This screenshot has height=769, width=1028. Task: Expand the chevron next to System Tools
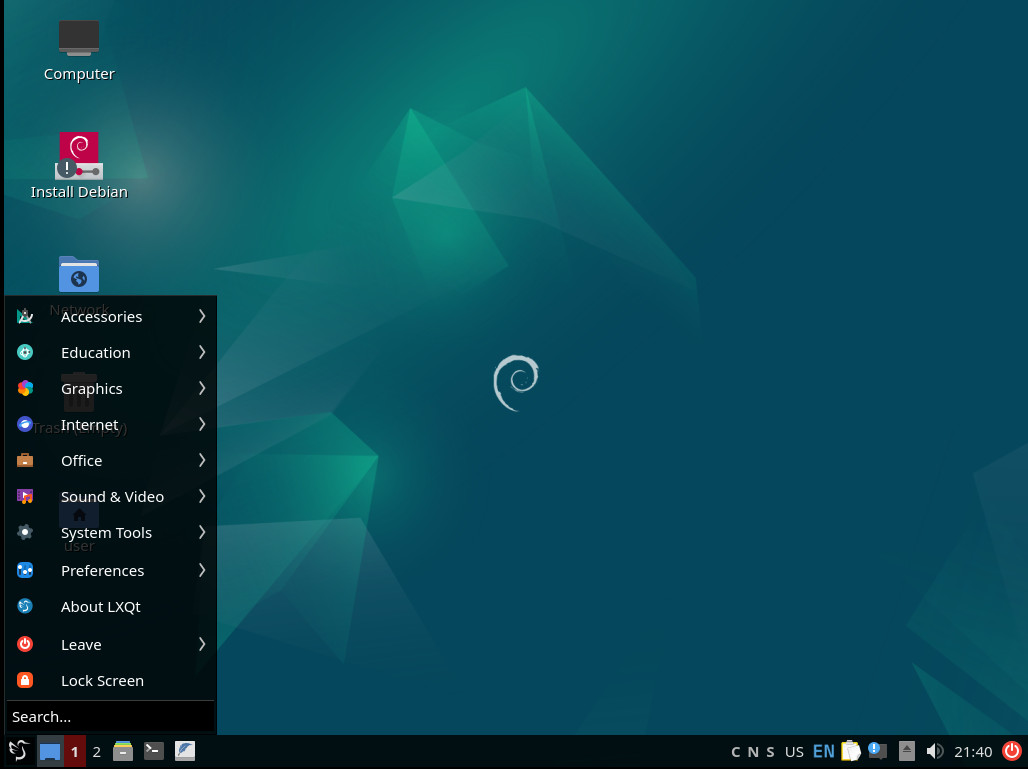202,533
